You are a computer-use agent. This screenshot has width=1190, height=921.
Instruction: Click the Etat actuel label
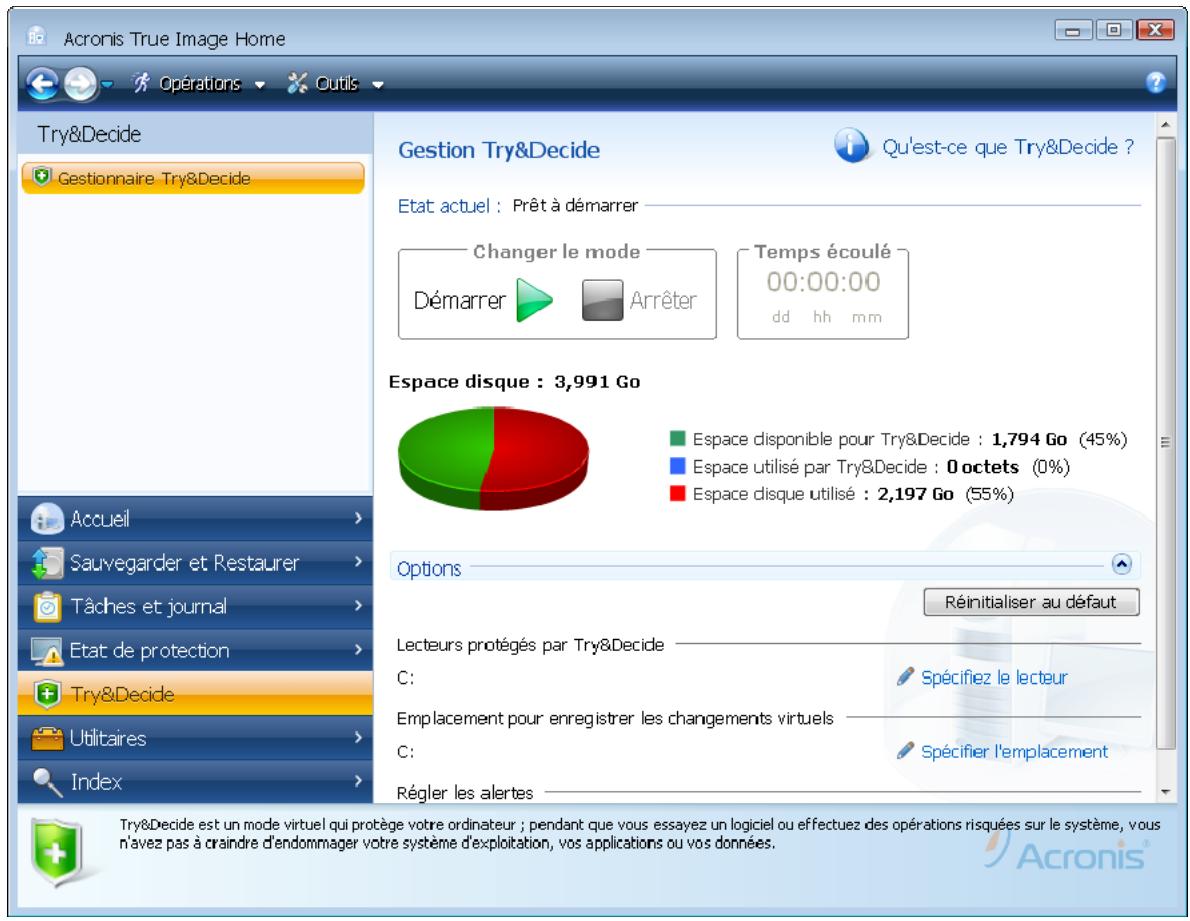(449, 206)
